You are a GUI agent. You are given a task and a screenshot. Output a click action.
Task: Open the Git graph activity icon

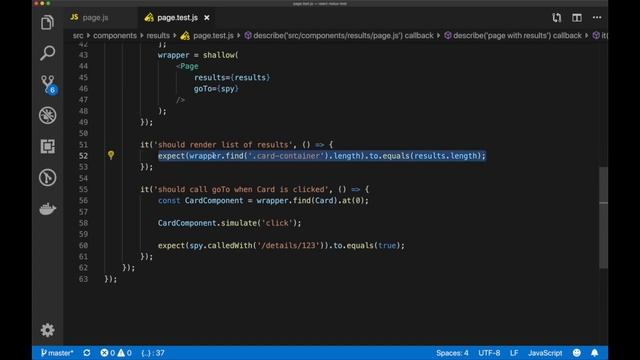pos(47,178)
